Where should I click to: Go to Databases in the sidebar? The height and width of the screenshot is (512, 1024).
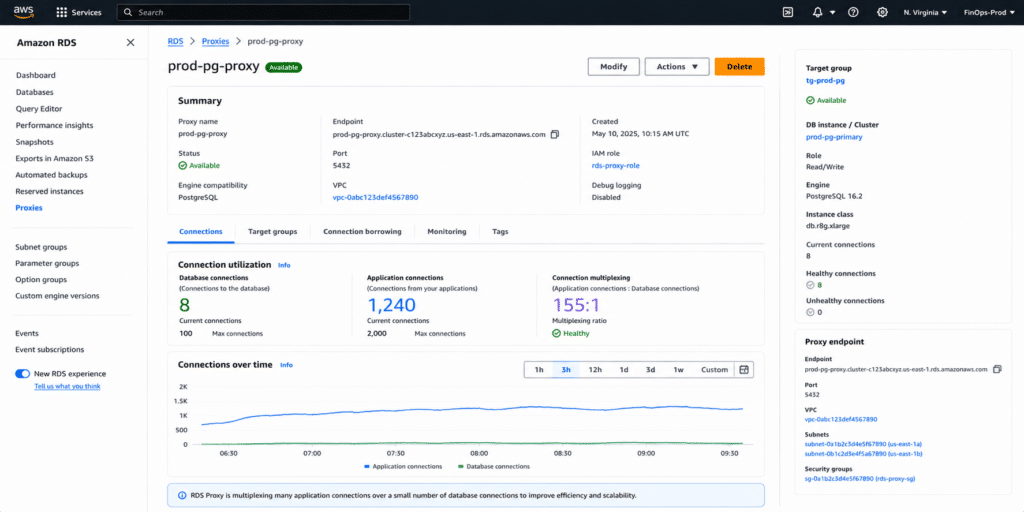click(35, 93)
